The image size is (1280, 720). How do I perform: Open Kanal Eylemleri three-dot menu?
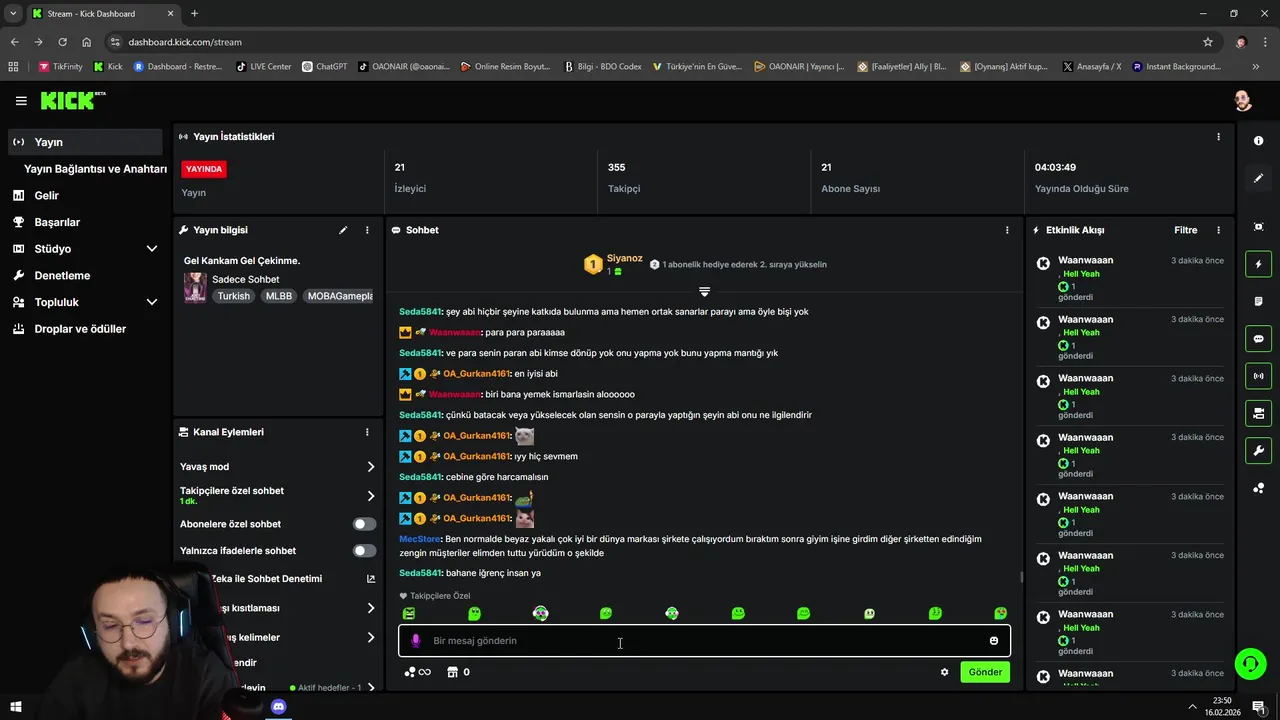pyautogui.click(x=367, y=432)
